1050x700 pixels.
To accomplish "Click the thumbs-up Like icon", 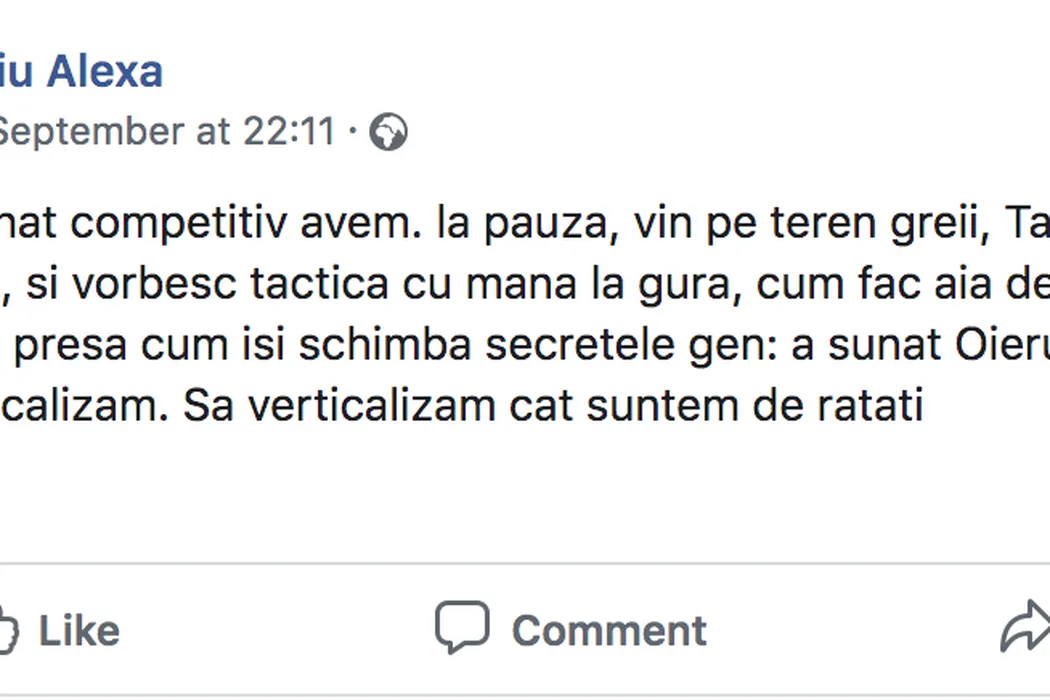I will pyautogui.click(x=8, y=630).
